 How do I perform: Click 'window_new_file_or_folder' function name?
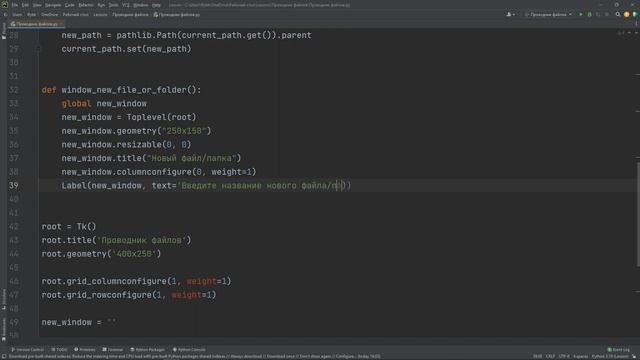(x=124, y=90)
